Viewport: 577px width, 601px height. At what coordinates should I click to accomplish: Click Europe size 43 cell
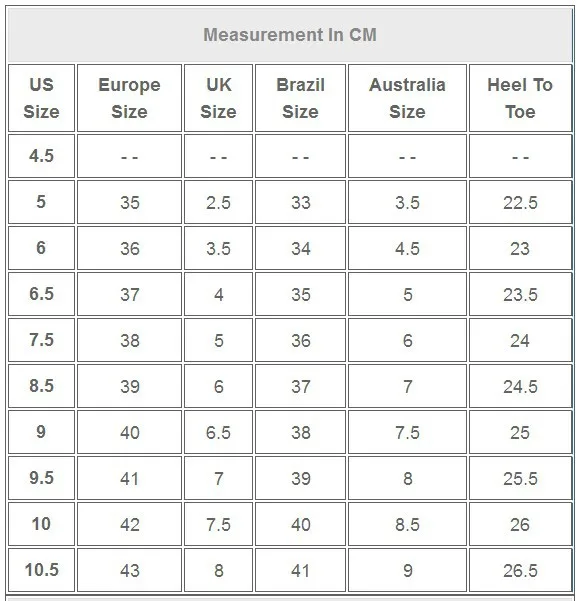click(129, 570)
